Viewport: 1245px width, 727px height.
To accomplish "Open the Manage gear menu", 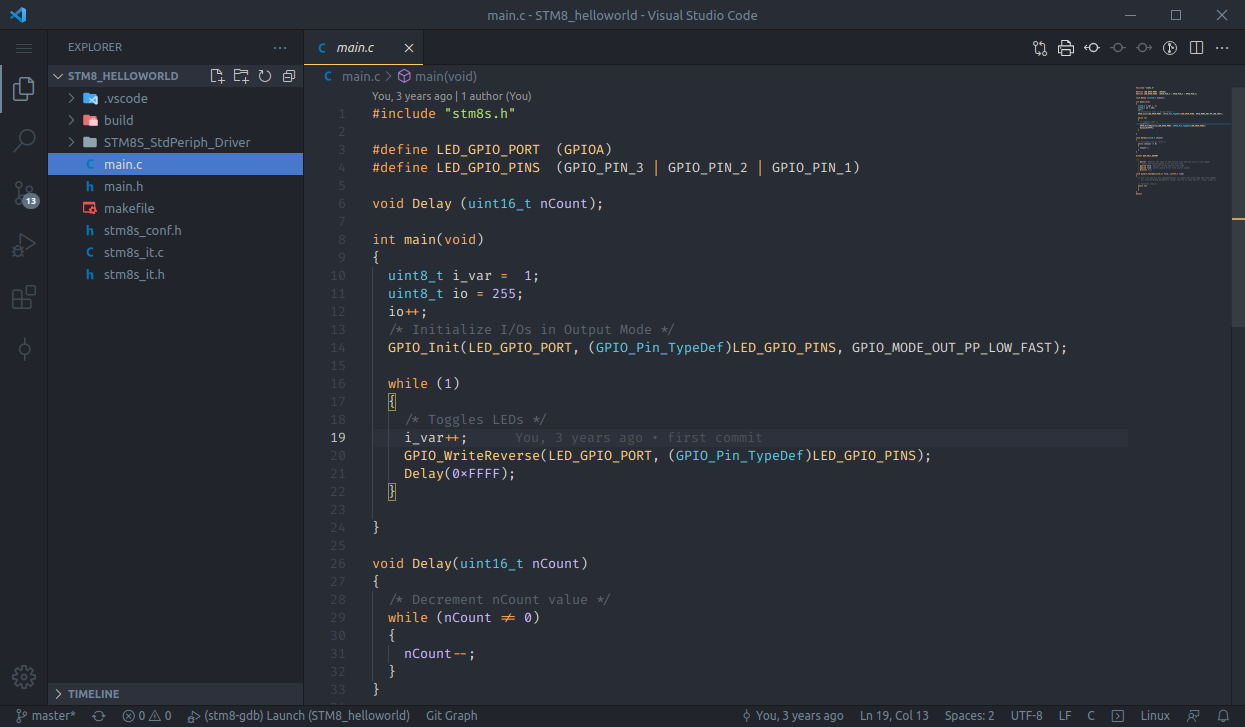I will point(24,676).
